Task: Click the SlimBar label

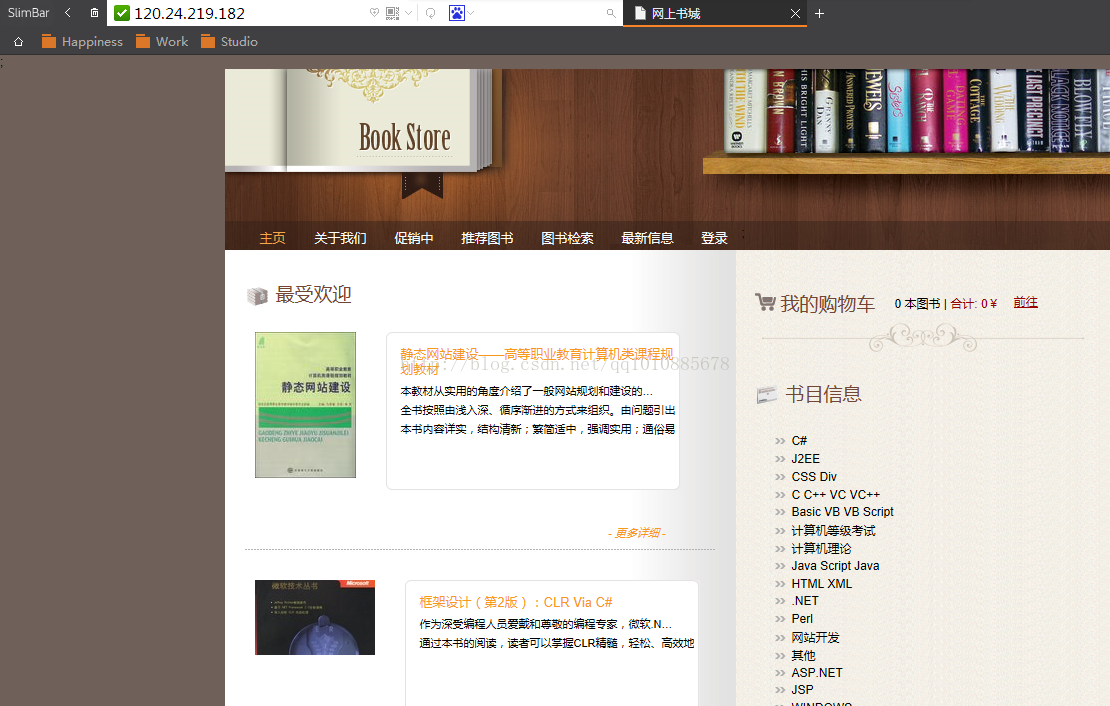Action: pos(28,13)
